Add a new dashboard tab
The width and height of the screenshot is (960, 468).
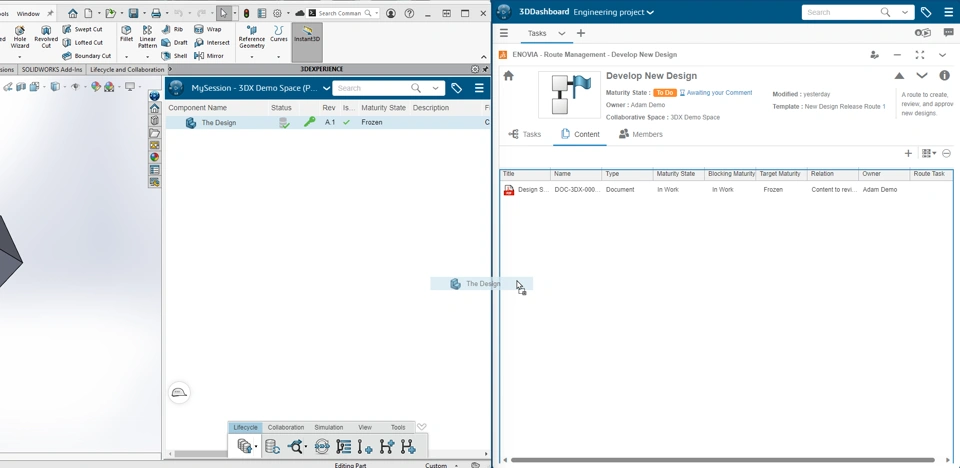581,33
